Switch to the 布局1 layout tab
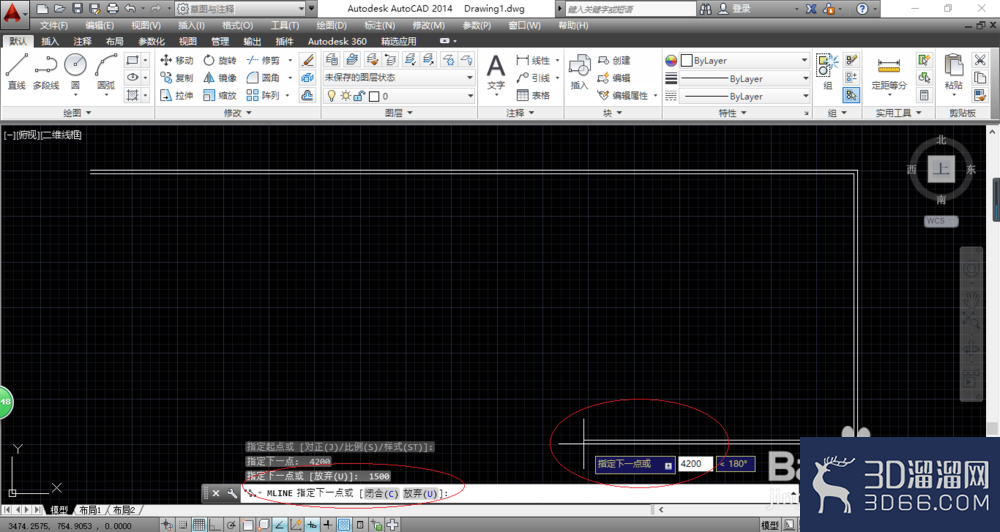Screen dimensions: 1000x532 (90, 510)
